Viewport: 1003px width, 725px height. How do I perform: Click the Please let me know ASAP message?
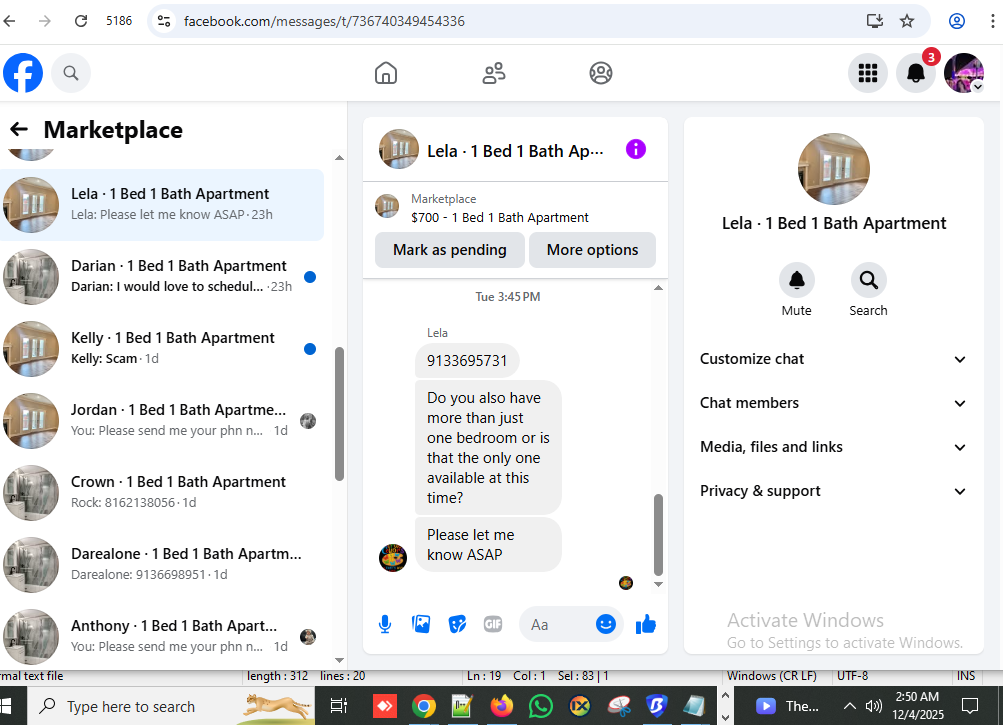coord(488,545)
